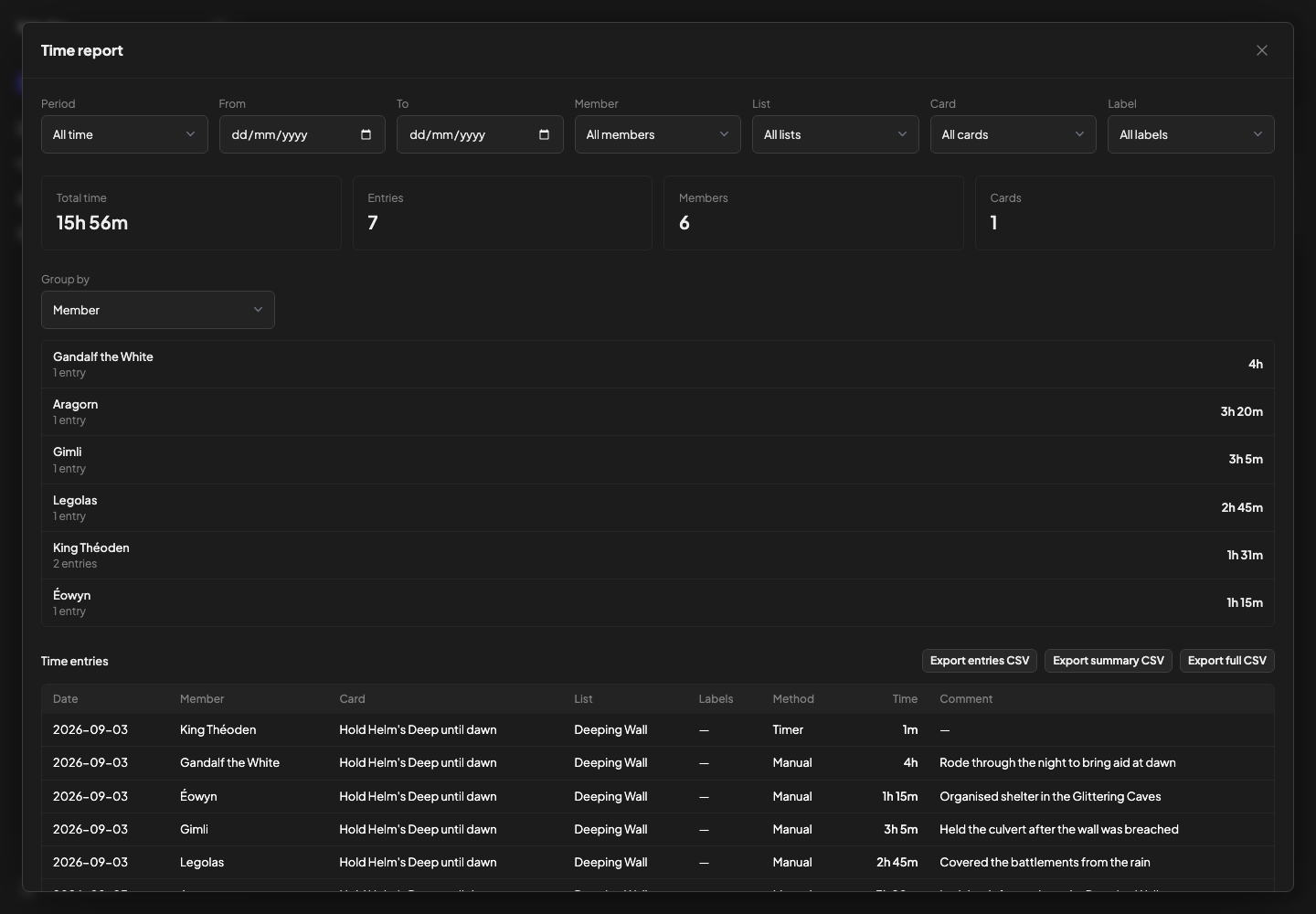Open the All lists dropdown
The height and width of the screenshot is (914, 1316).
[835, 134]
